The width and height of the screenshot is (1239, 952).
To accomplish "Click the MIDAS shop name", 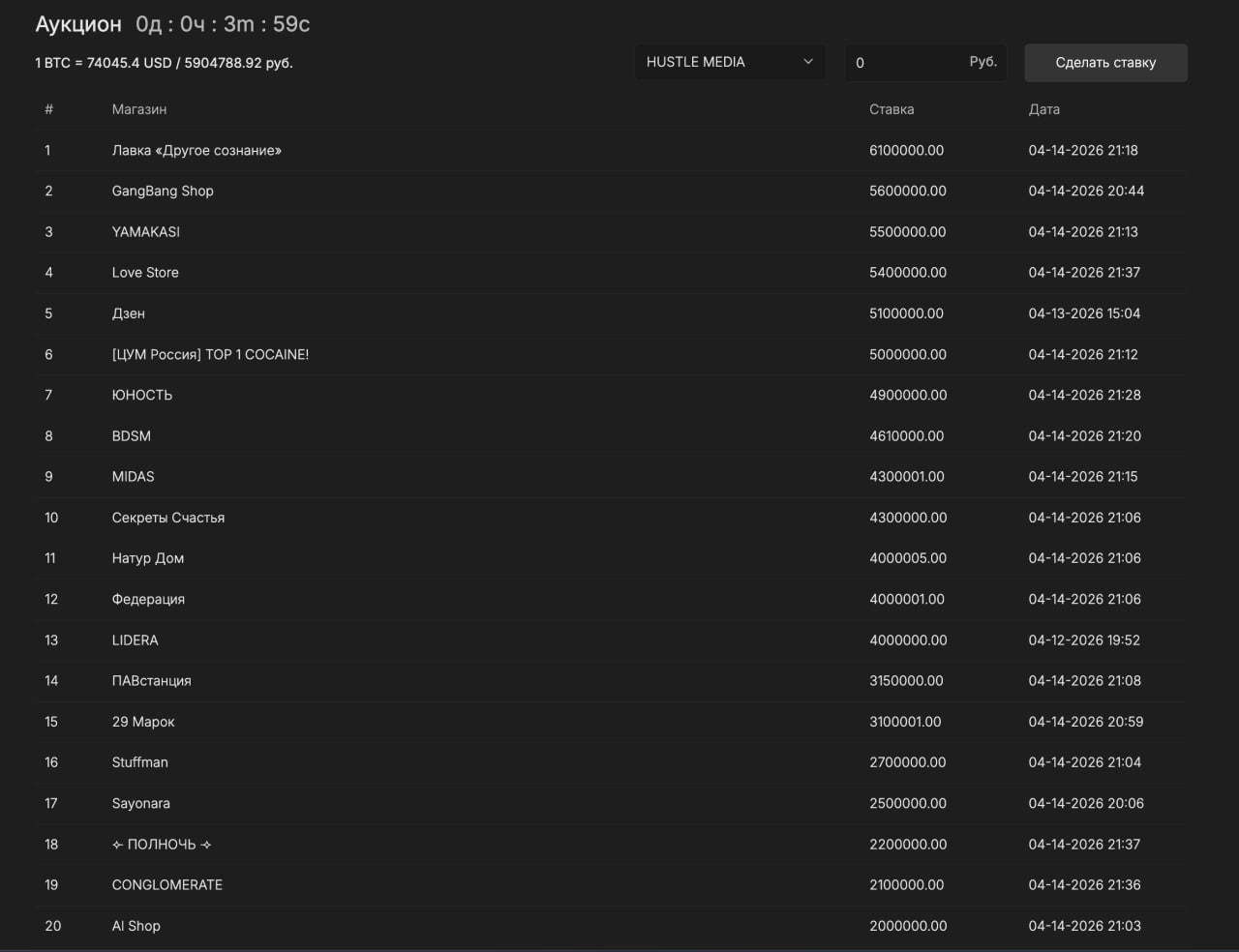I will click(133, 477).
